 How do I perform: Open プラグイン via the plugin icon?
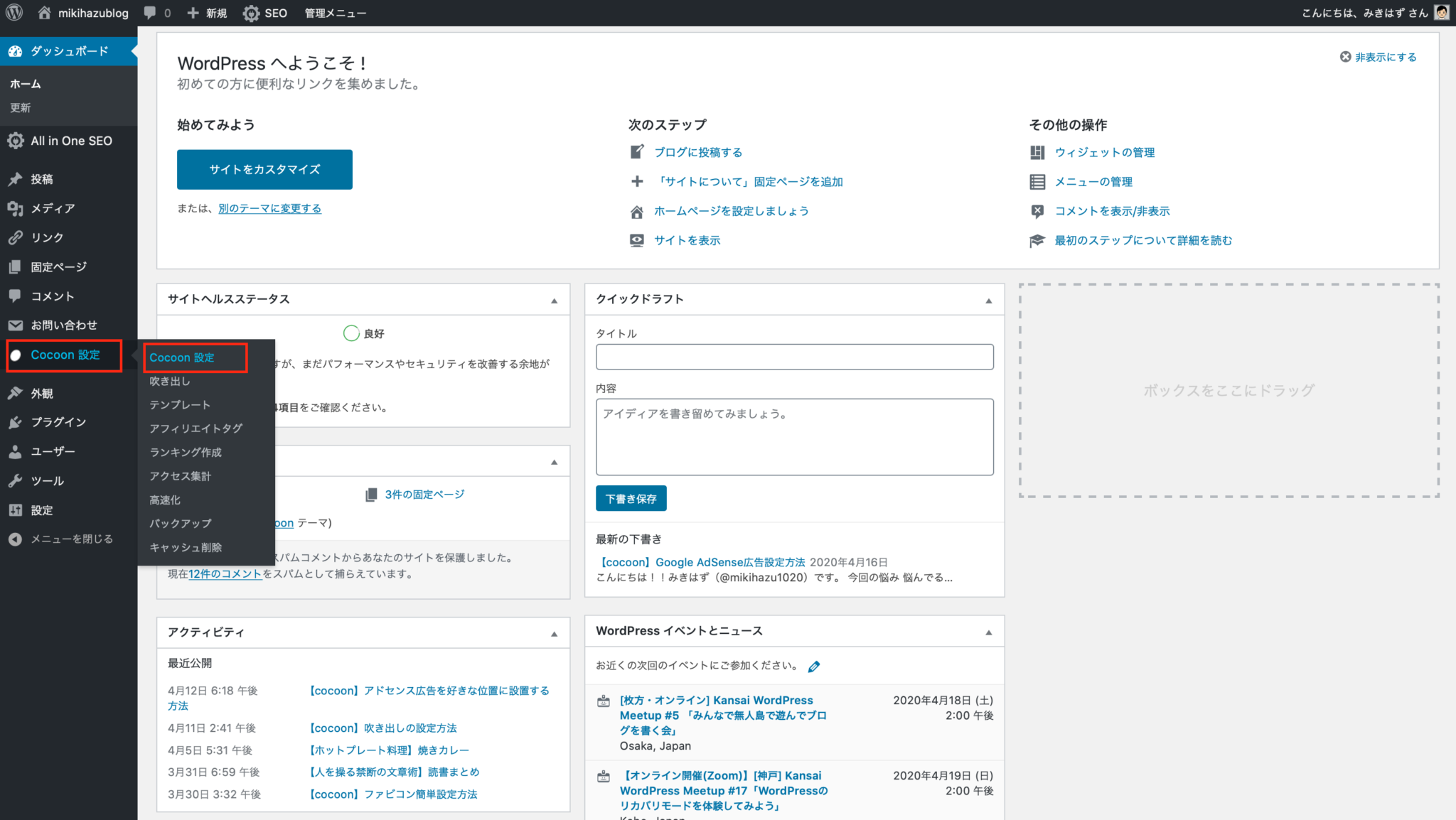click(16, 422)
